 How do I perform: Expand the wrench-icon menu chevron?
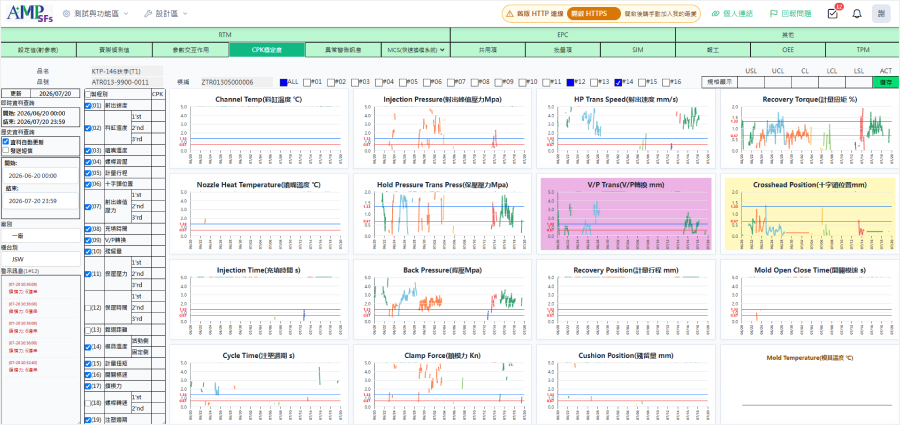(185, 13)
